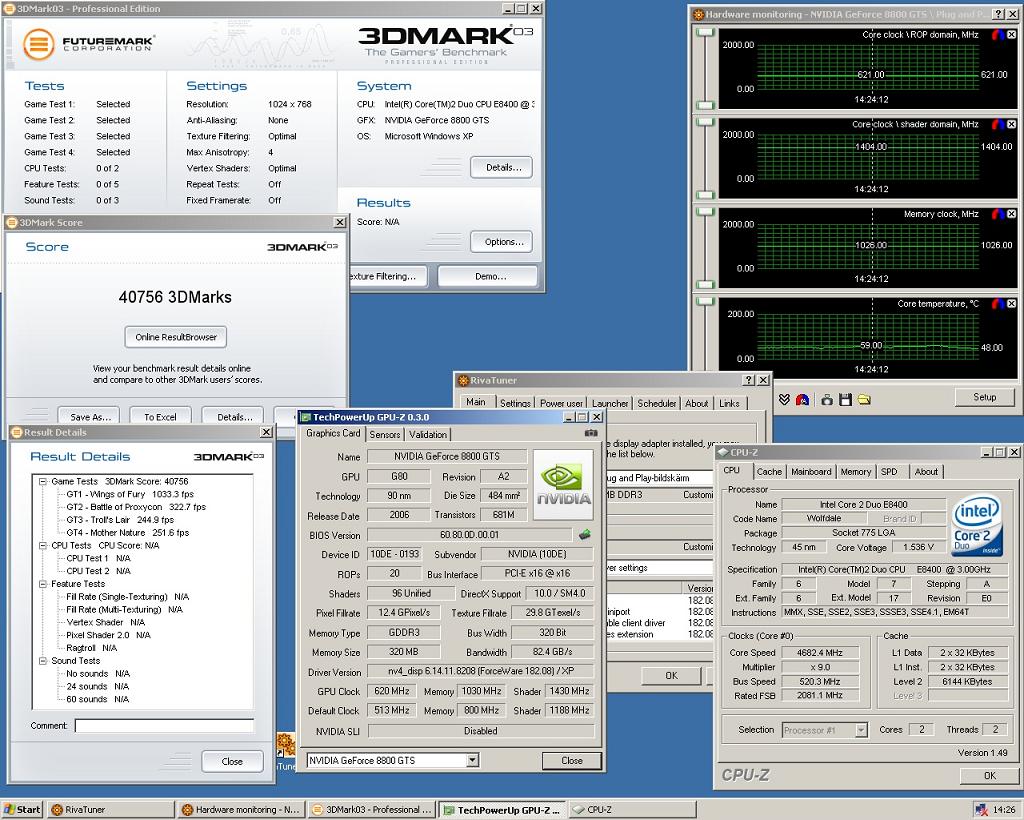This screenshot has width=1024, height=820.
Task: Collapse the CPU Tests tree node
Action: pos(42,545)
